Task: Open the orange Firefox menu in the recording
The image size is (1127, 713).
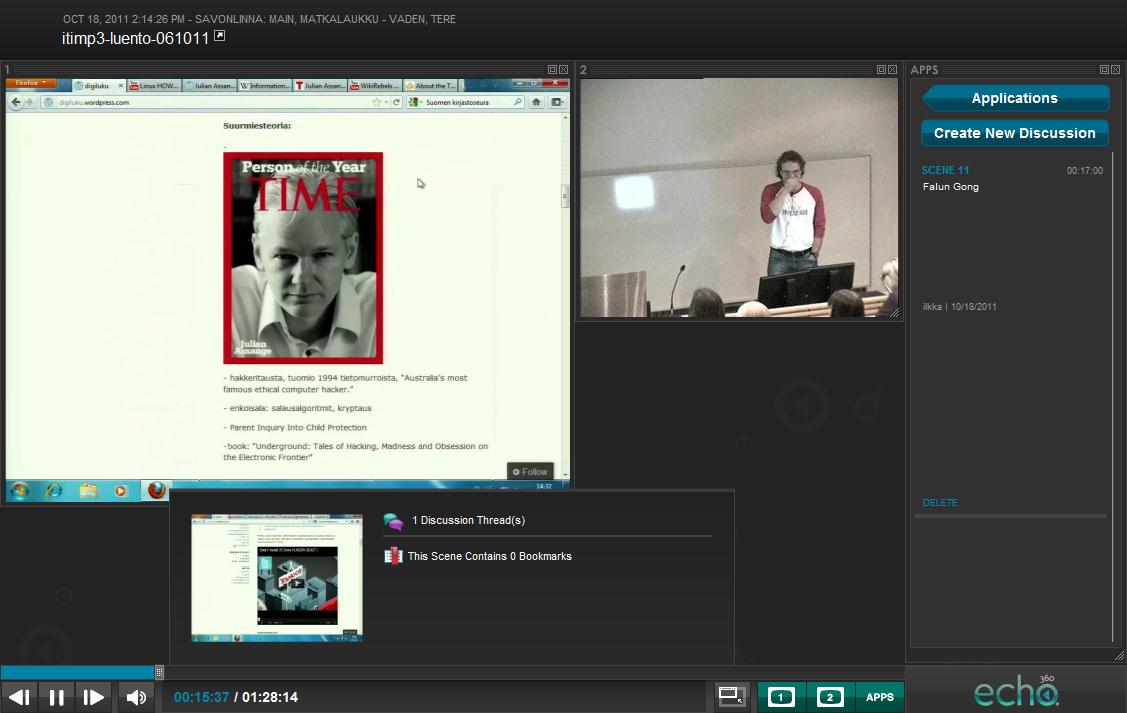Action: pyautogui.click(x=30, y=83)
